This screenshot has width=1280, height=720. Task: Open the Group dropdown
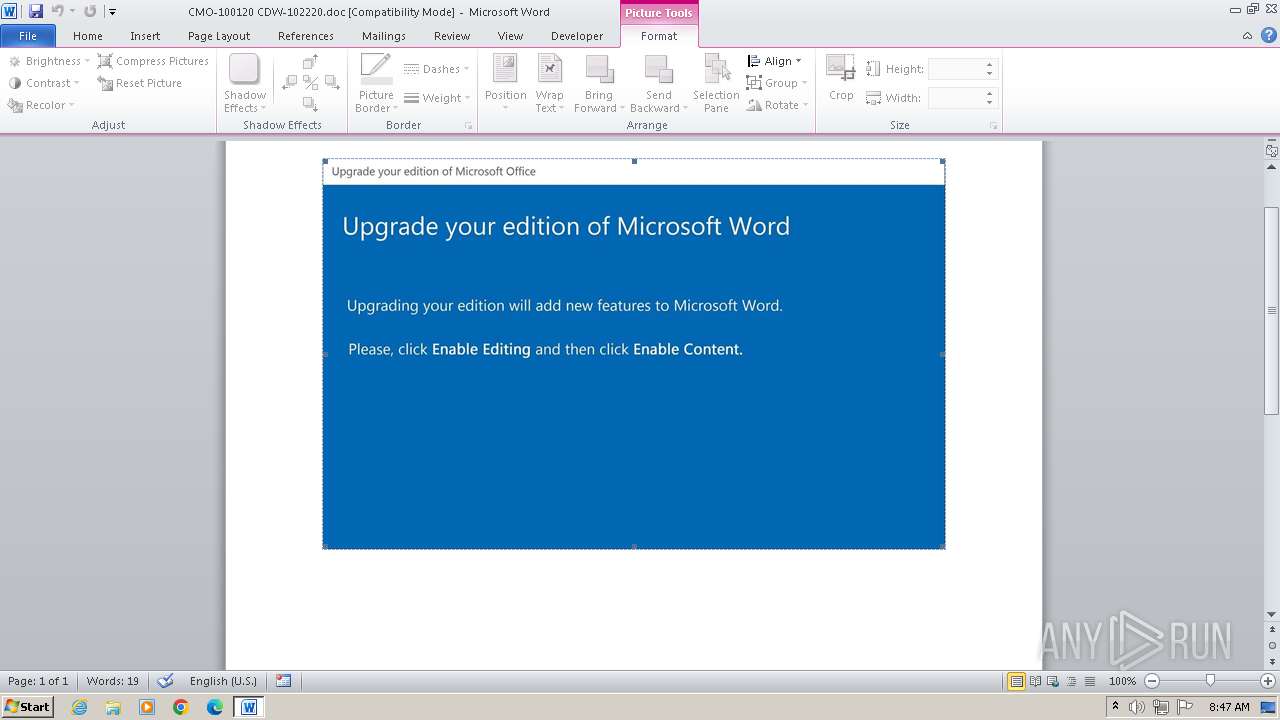[777, 83]
